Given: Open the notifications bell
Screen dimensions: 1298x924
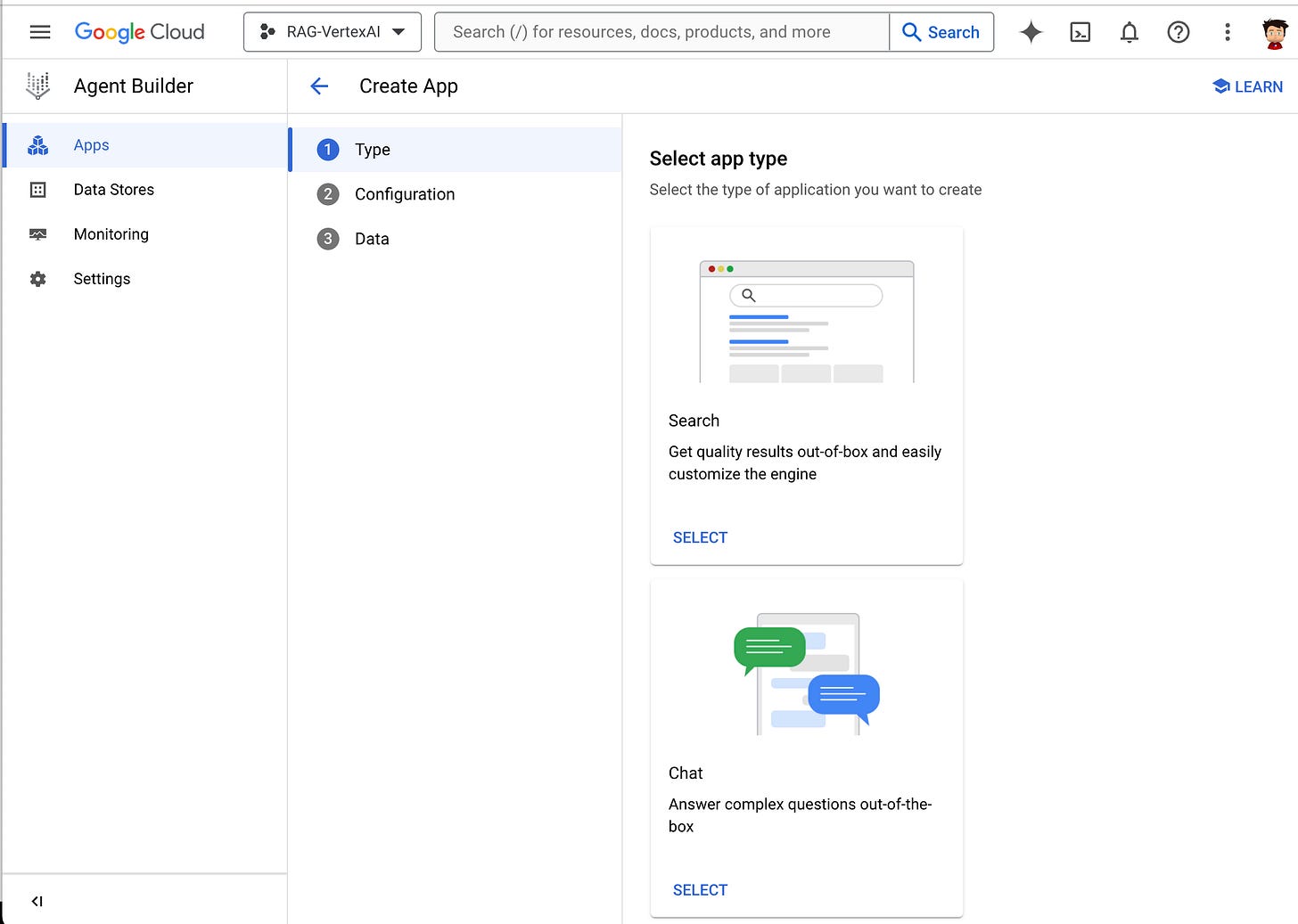Looking at the screenshot, I should (x=1130, y=32).
